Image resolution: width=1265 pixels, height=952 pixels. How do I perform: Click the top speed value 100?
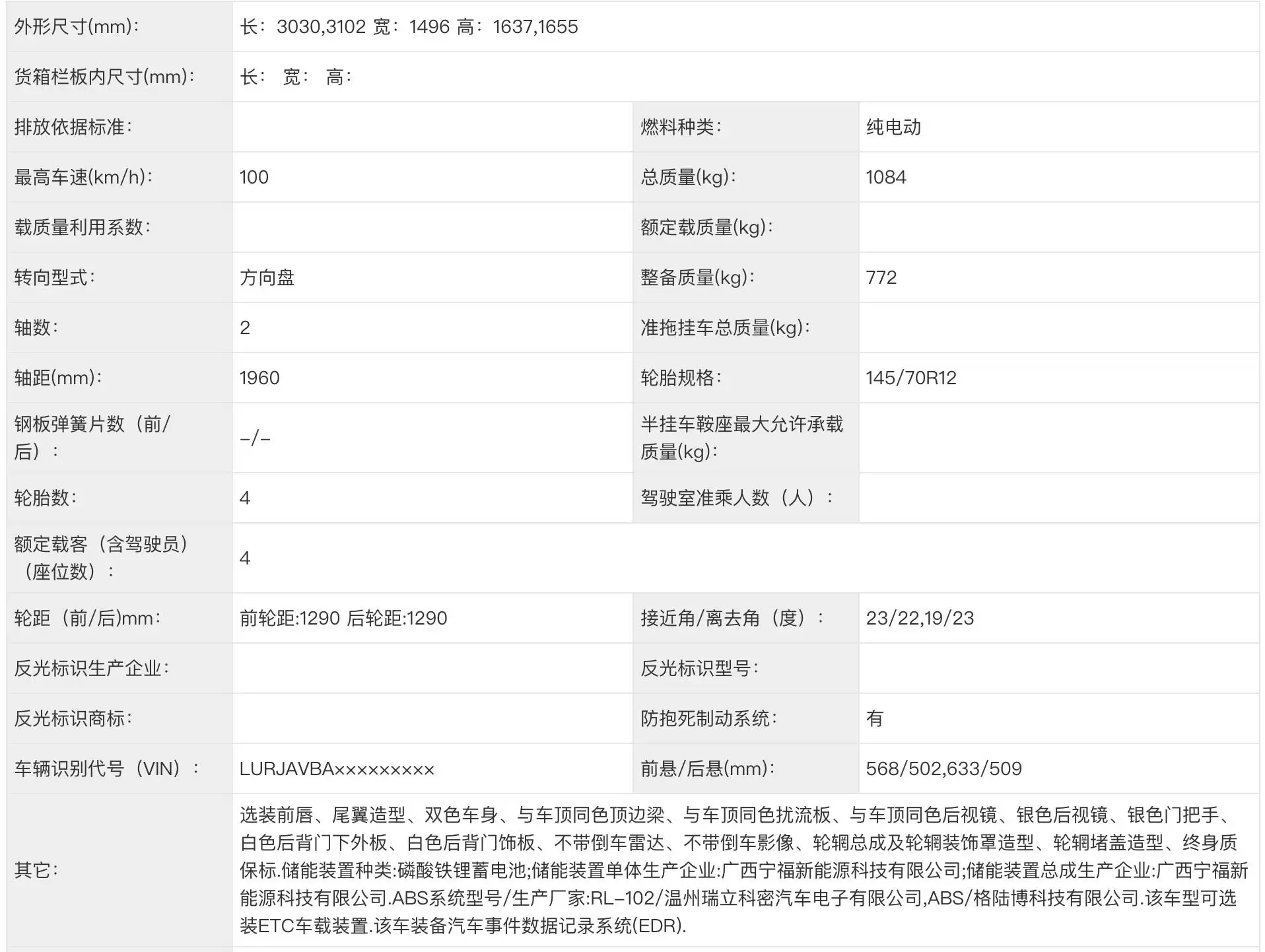(253, 177)
